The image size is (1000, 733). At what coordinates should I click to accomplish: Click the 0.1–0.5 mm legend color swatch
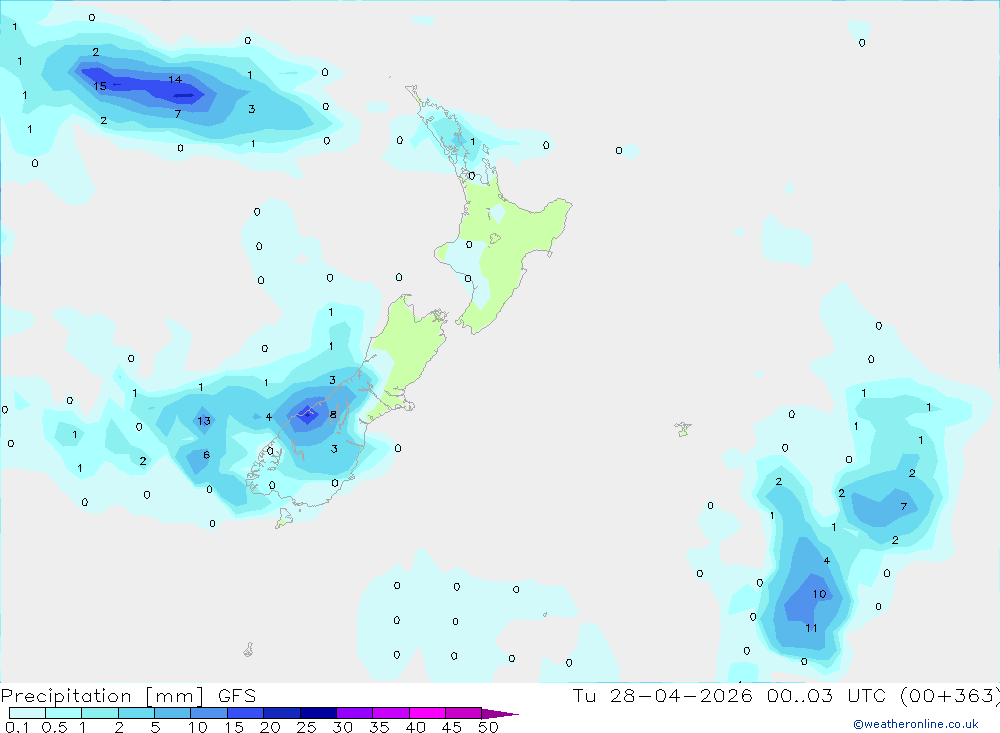click(x=27, y=713)
